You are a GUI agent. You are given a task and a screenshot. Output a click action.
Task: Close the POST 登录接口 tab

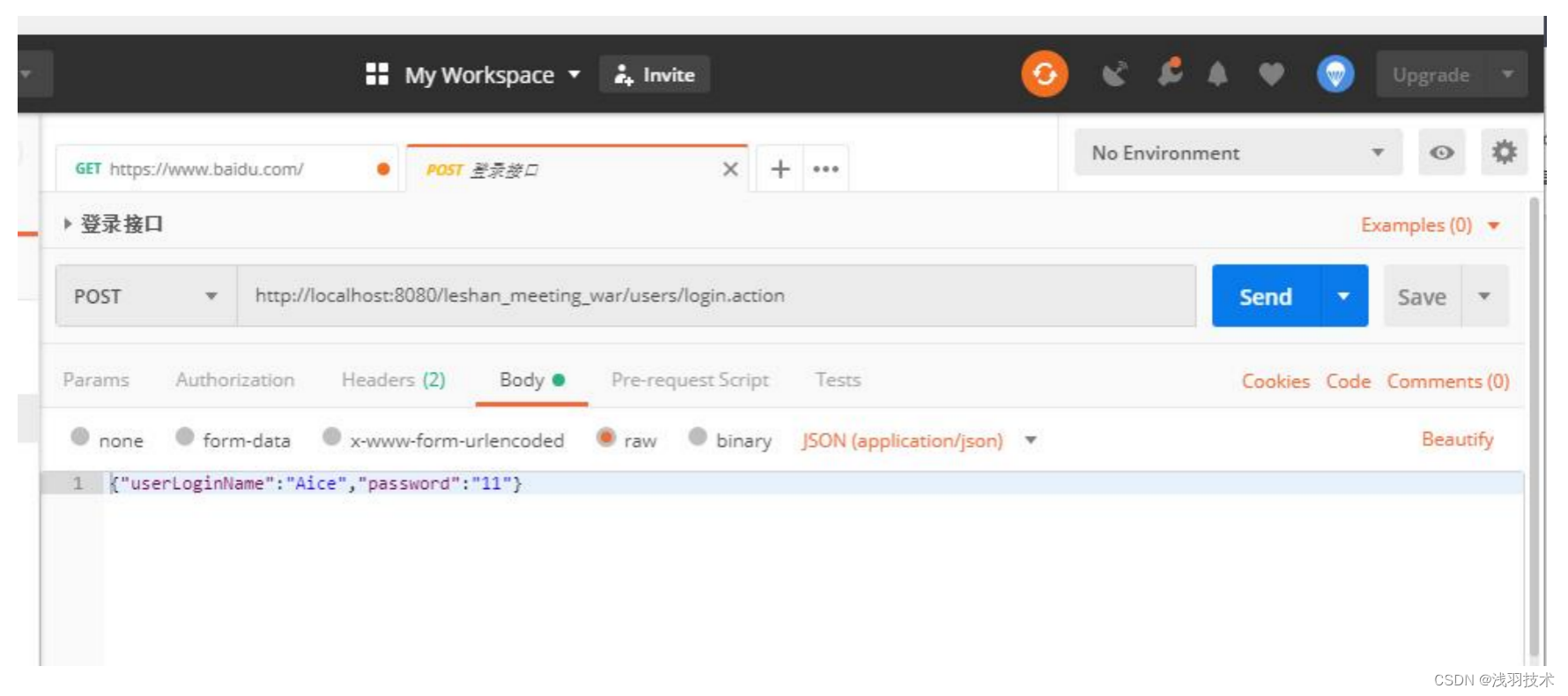coord(730,169)
